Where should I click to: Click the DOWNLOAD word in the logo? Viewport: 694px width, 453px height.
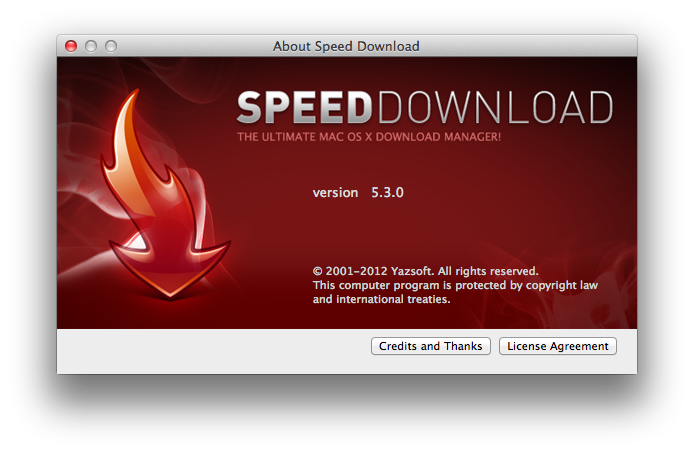(496, 107)
